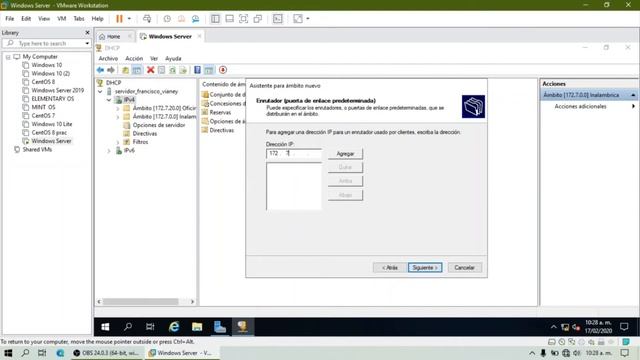This screenshot has width=640, height=360.
Task: Click the Dirección IP input field
Action: coord(294,153)
